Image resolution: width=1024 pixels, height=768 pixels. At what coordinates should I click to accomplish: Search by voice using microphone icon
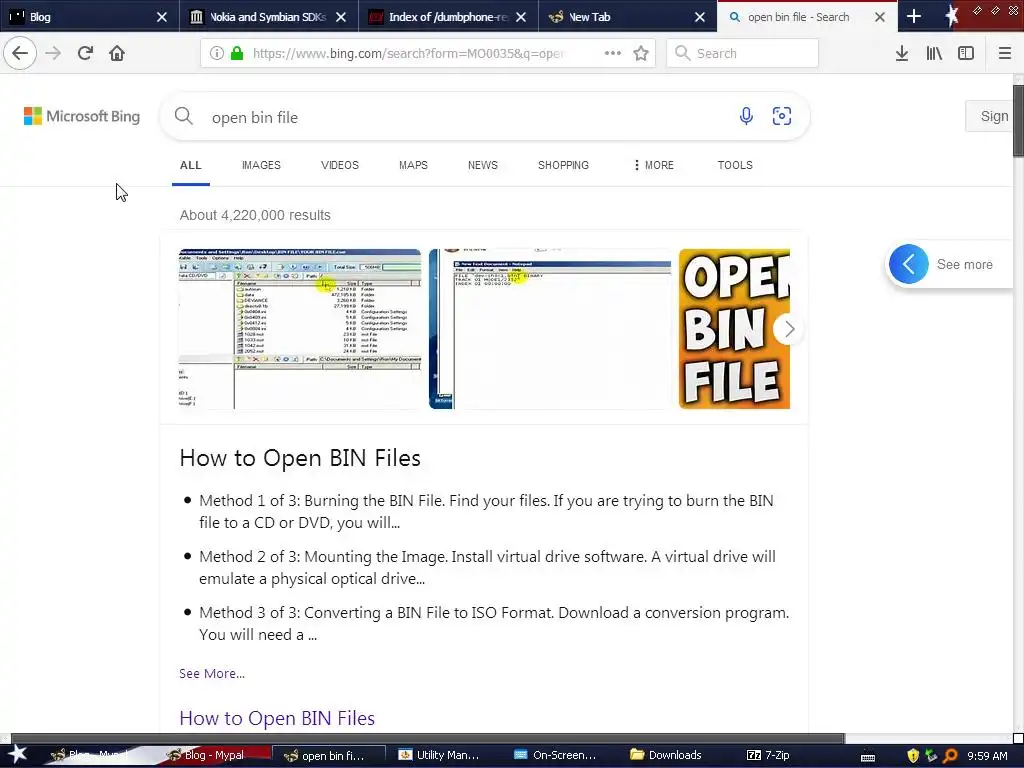[x=746, y=116]
